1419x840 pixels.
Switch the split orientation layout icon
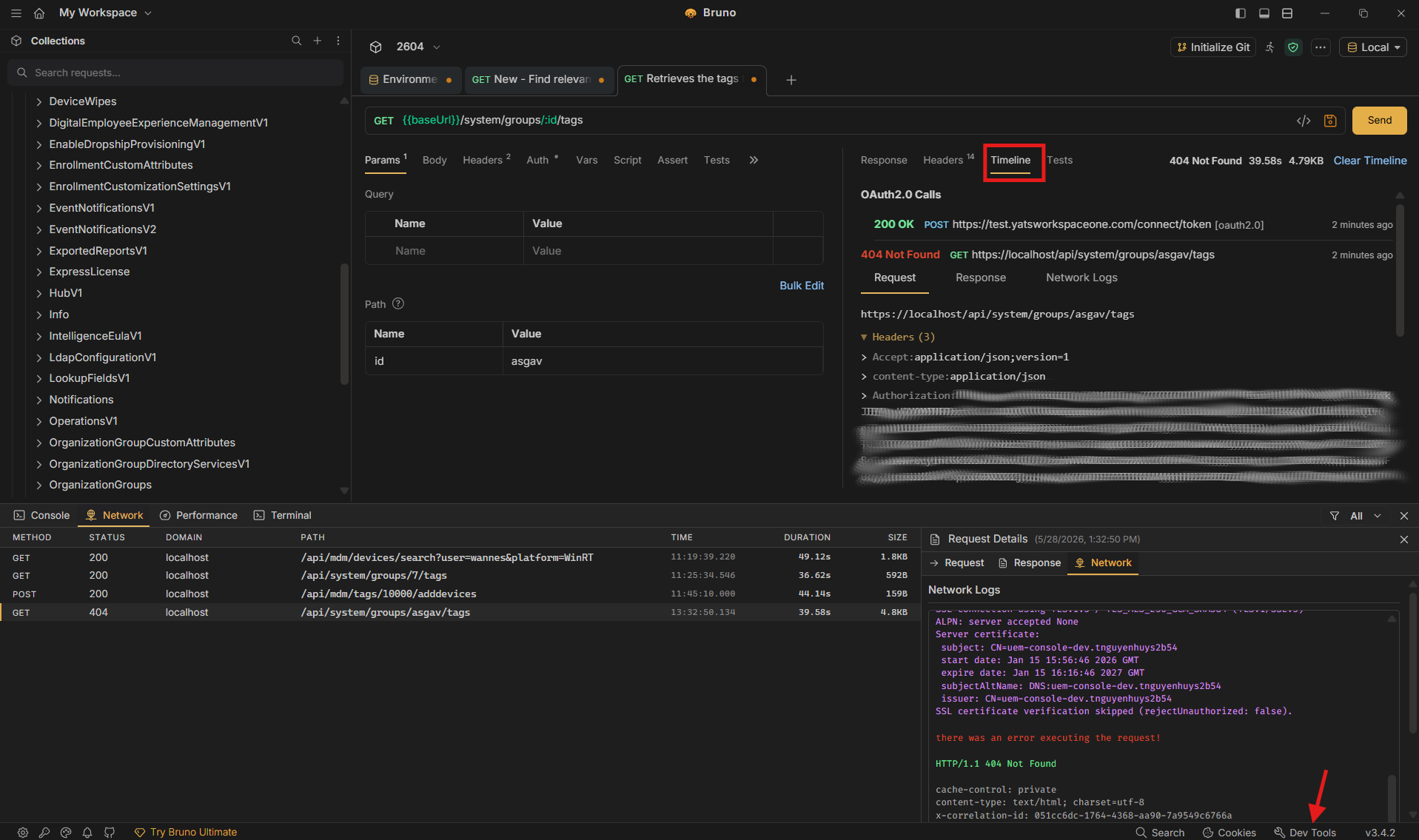[1287, 13]
